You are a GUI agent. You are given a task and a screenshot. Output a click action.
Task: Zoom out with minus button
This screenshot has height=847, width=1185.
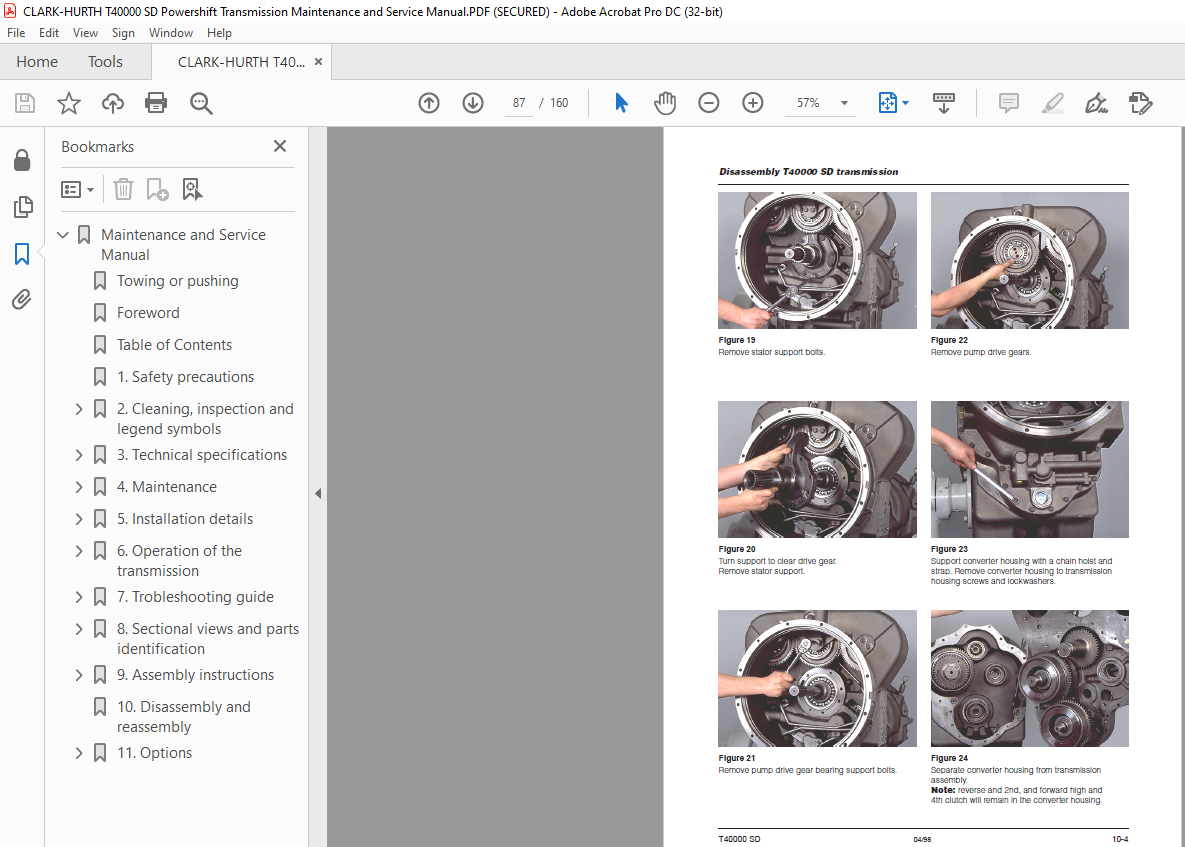(x=709, y=103)
